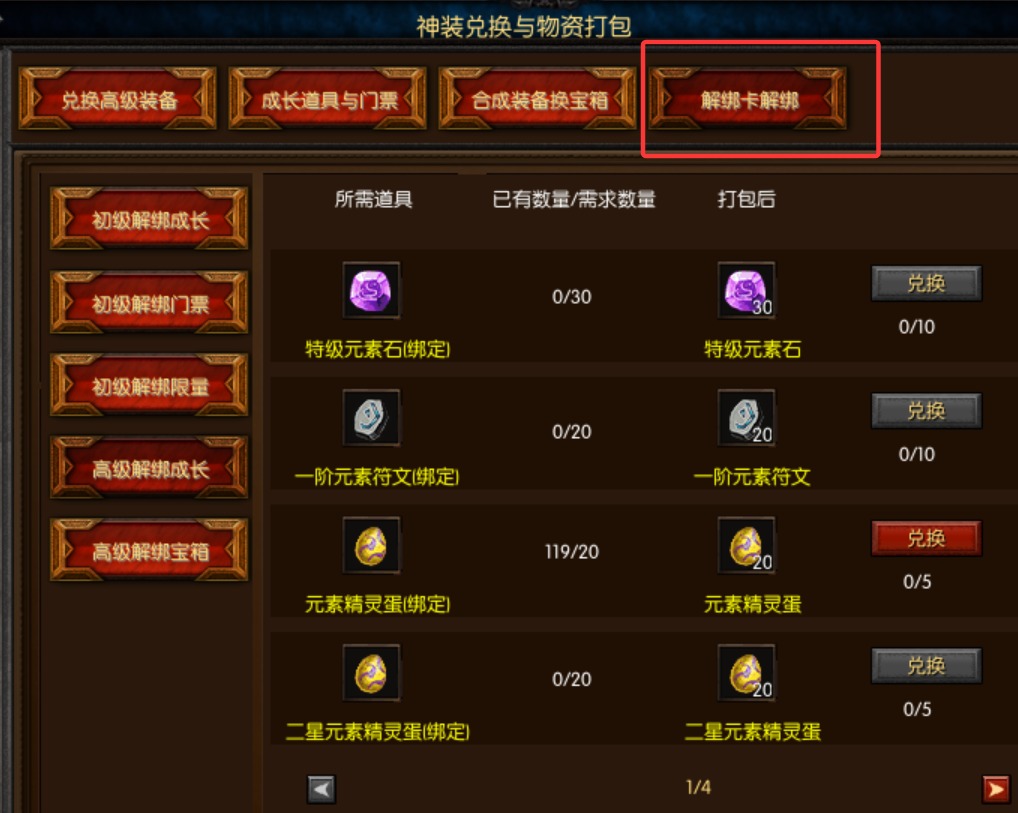Click the bound 元素精灵蛋 egg icon
Image resolution: width=1018 pixels, height=813 pixels.
[x=371, y=545]
